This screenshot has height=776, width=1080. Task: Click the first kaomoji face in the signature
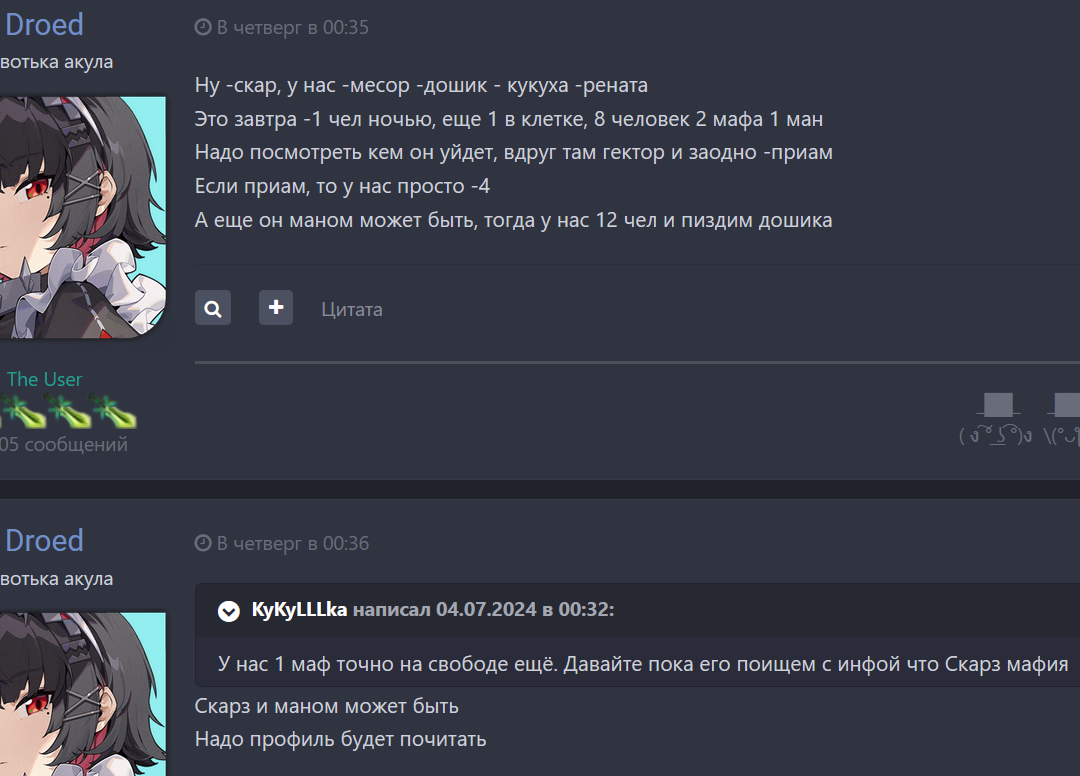(x=995, y=435)
